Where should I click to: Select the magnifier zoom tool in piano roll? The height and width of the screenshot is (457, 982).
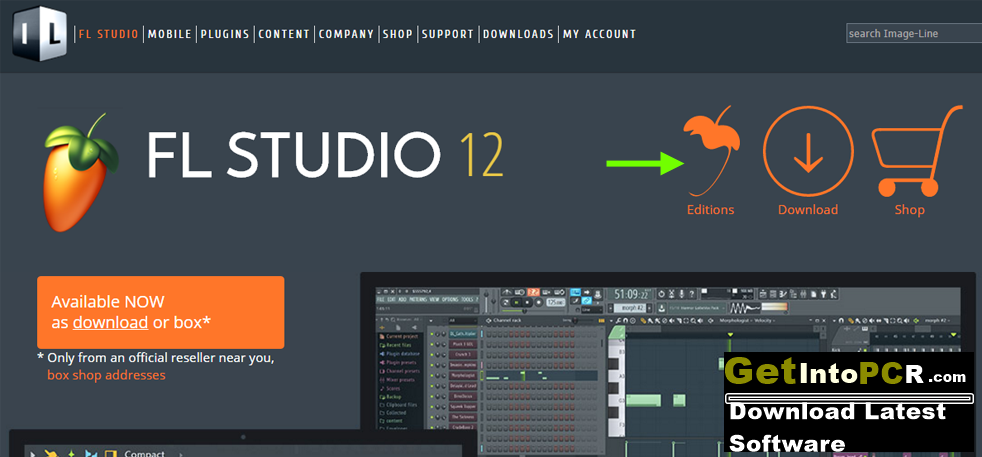693,321
